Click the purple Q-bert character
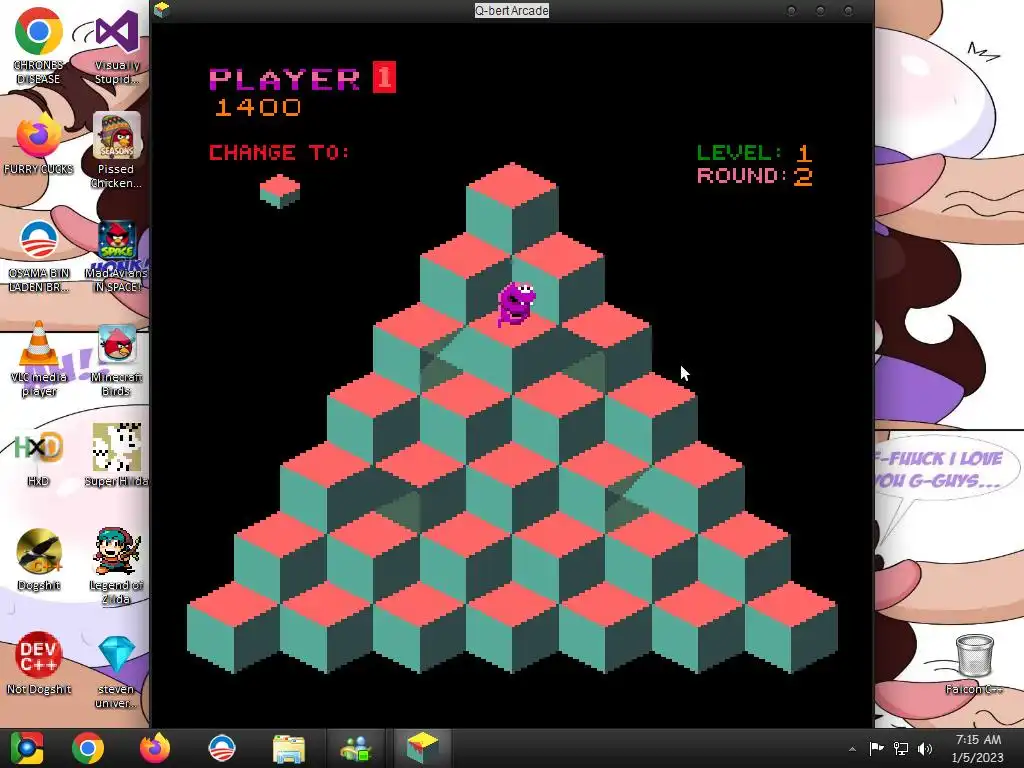Viewport: 1024px width, 768px height. coord(517,303)
